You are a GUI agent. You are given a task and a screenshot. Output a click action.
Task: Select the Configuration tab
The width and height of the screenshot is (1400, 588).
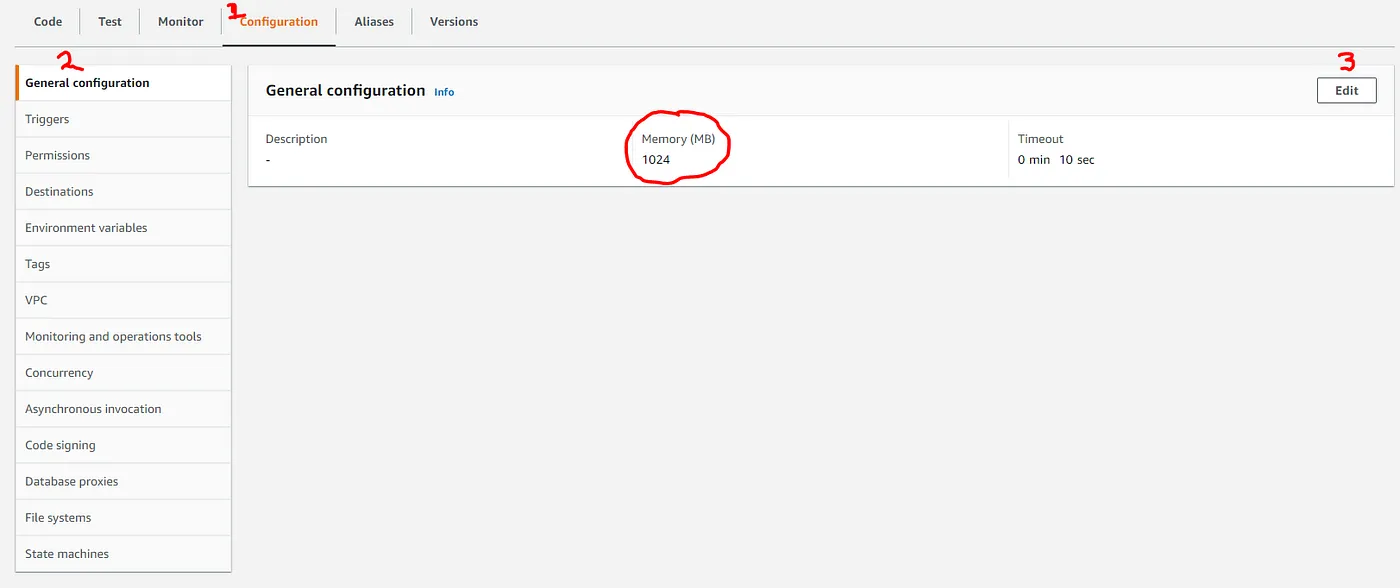click(279, 22)
